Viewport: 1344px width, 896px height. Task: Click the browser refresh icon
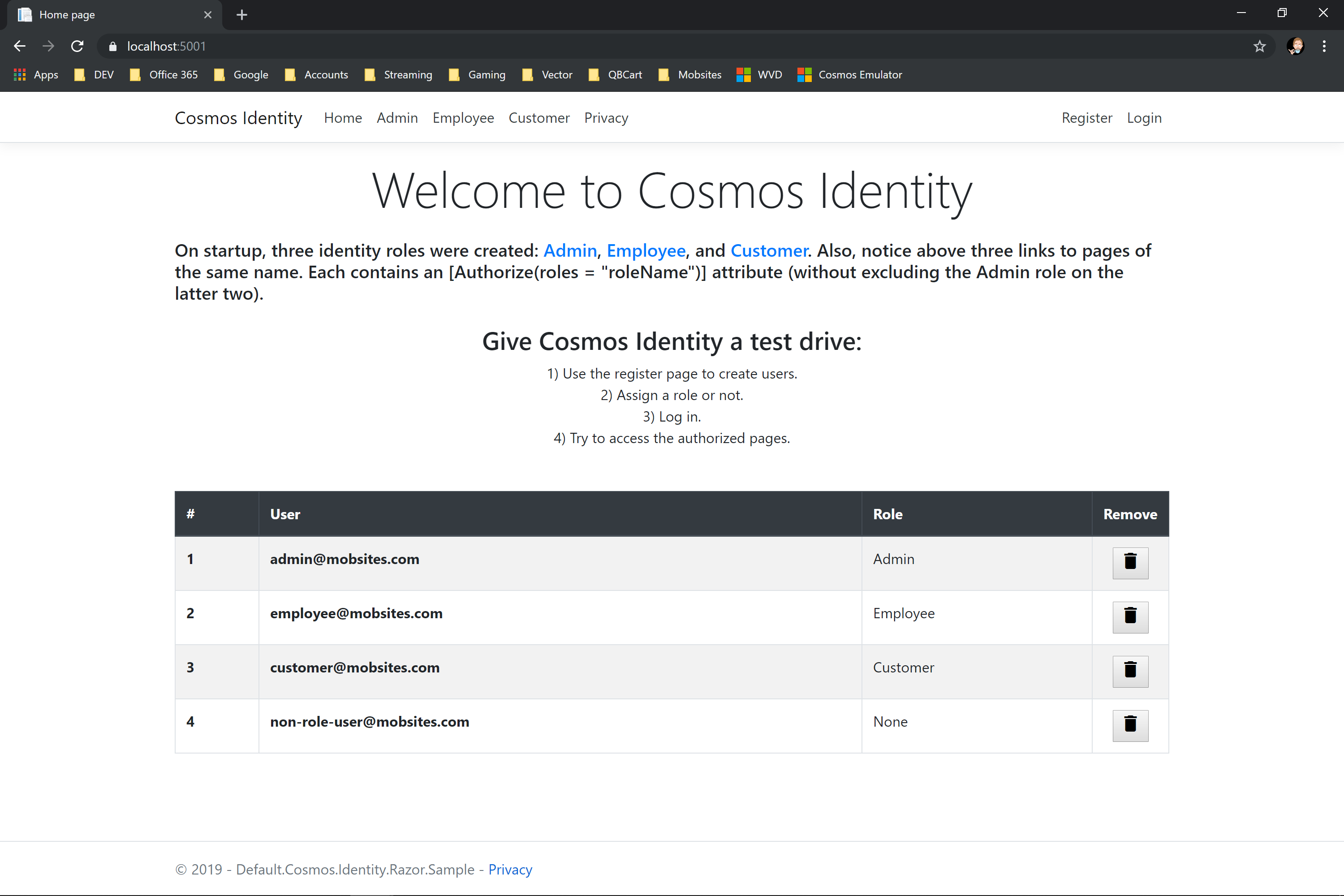pyautogui.click(x=78, y=46)
